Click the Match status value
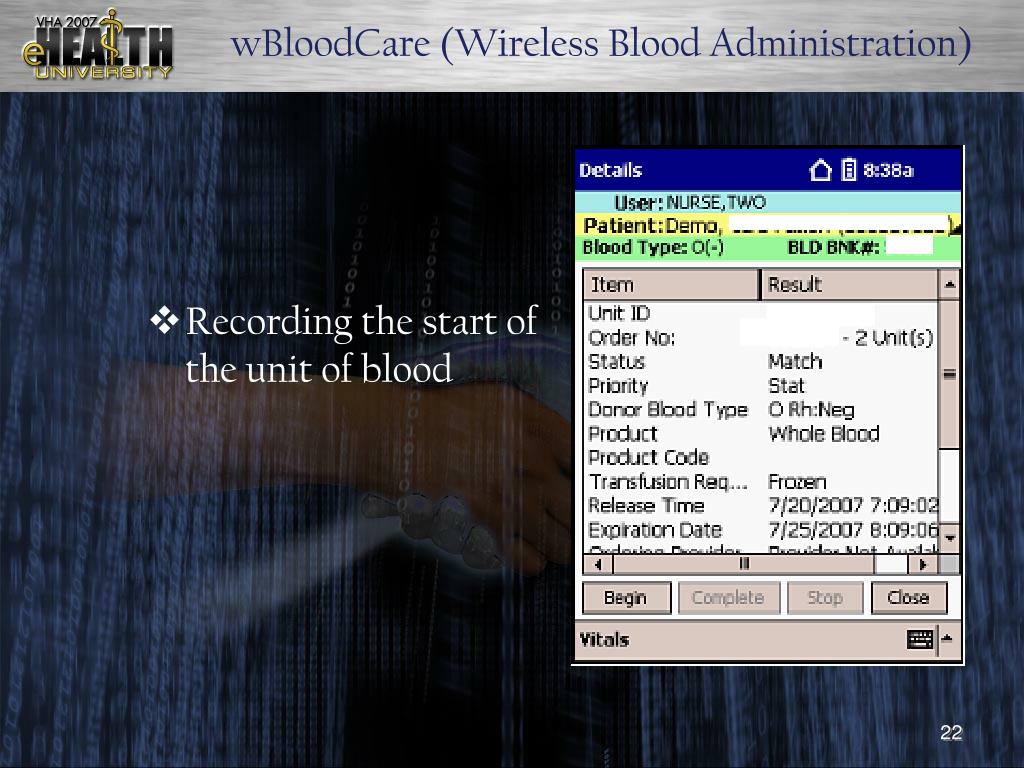Screen dimensions: 1024x768 coord(795,362)
